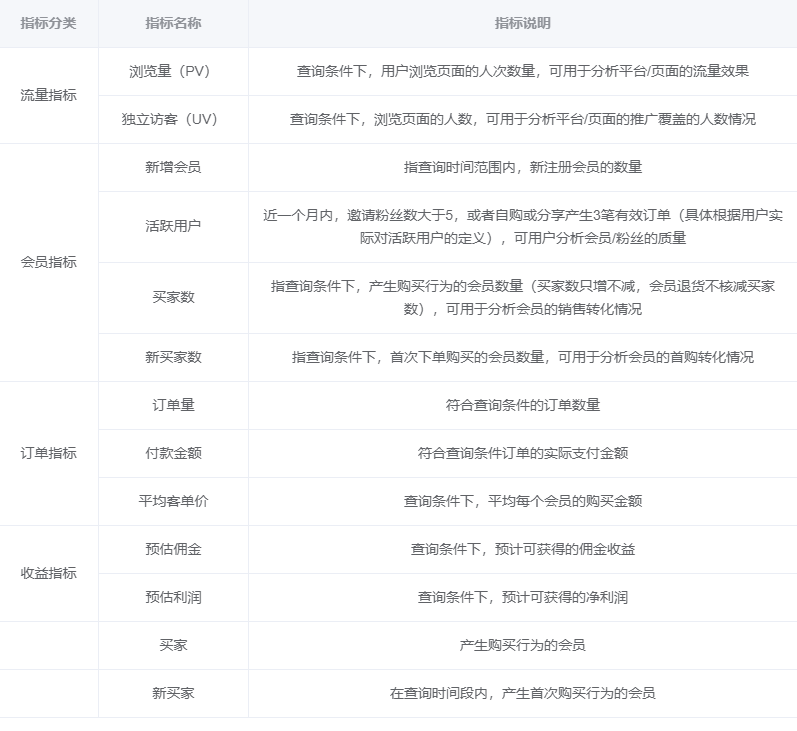
Task: Select the 流量指标 category cell
Action: point(48,95)
